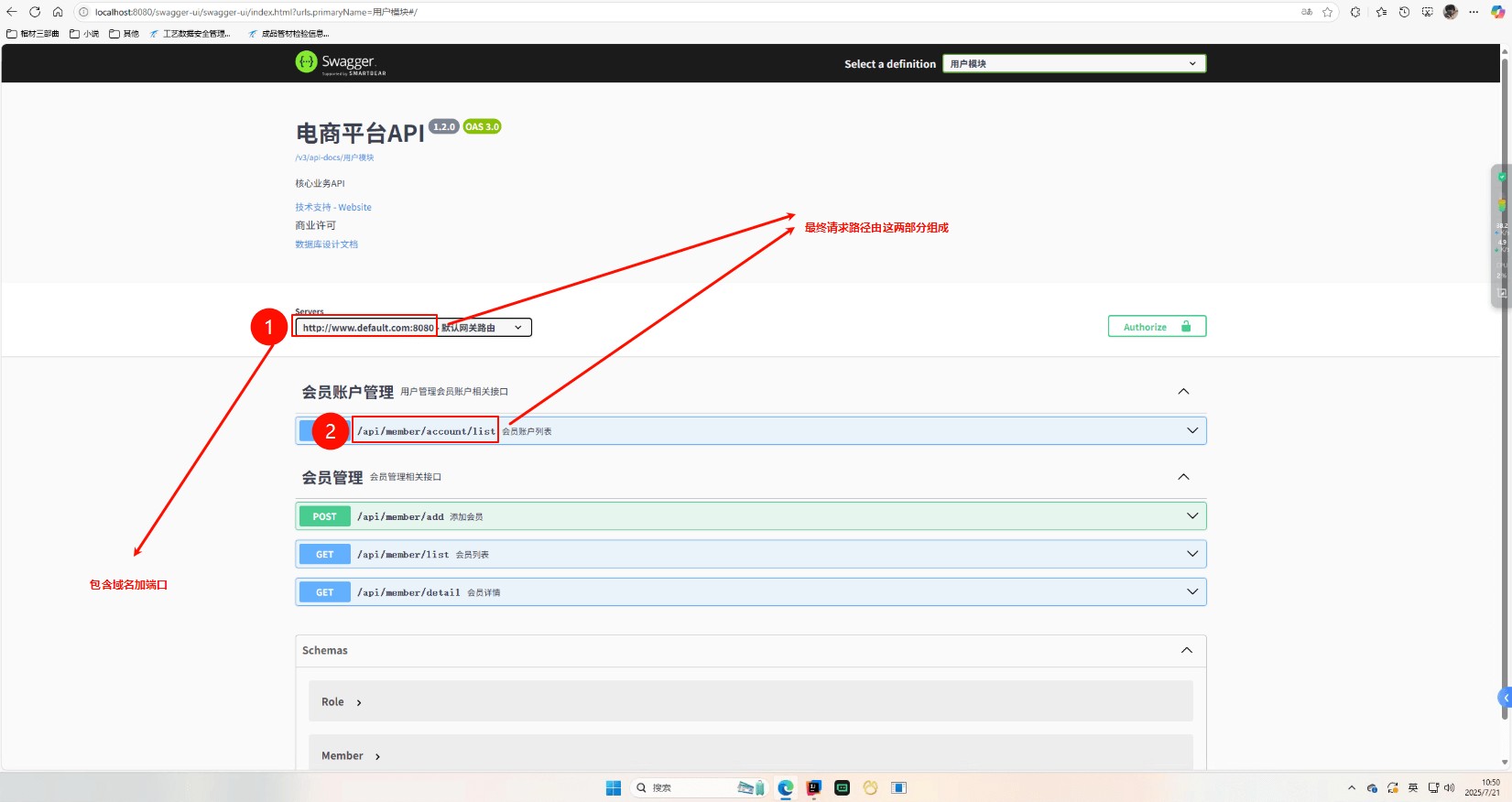1512x802 pixels.
Task: Open the 'Select a definition' dropdown
Action: click(1073, 64)
